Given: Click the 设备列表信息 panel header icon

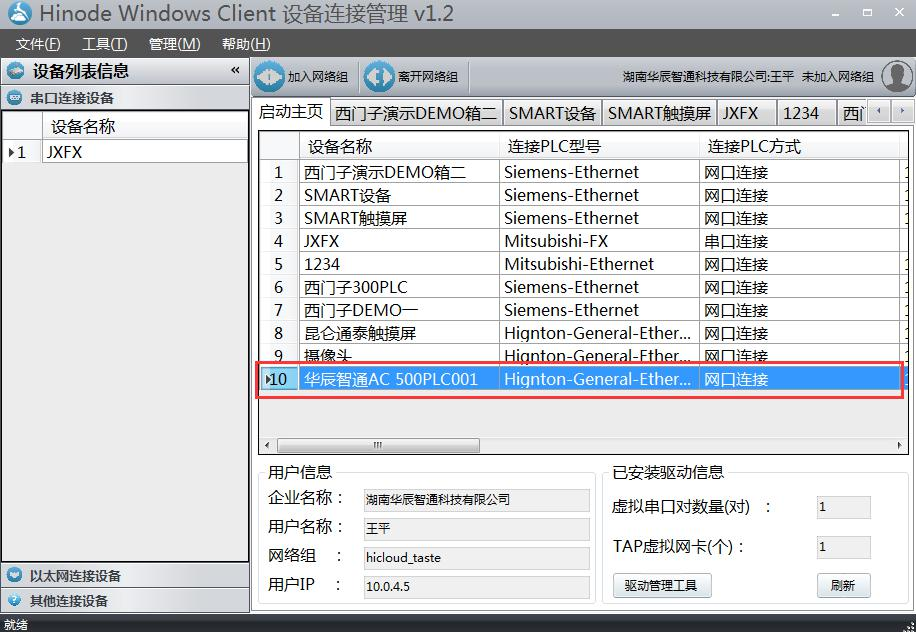Looking at the screenshot, I should pyautogui.click(x=14, y=70).
